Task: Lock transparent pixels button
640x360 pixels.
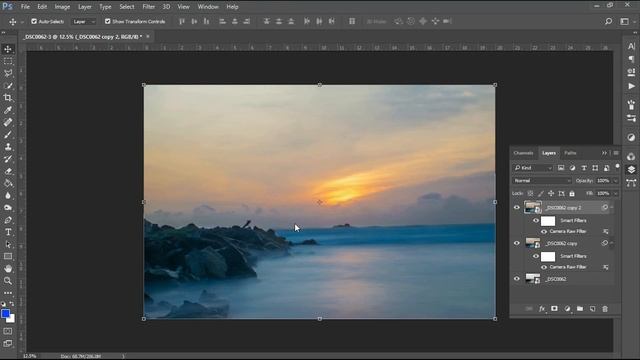Action: click(530, 193)
